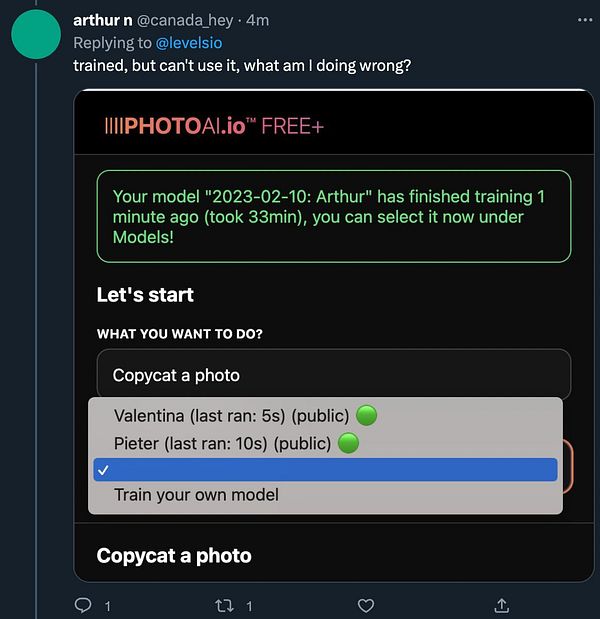Like the tweet with heart icon

pyautogui.click(x=366, y=605)
